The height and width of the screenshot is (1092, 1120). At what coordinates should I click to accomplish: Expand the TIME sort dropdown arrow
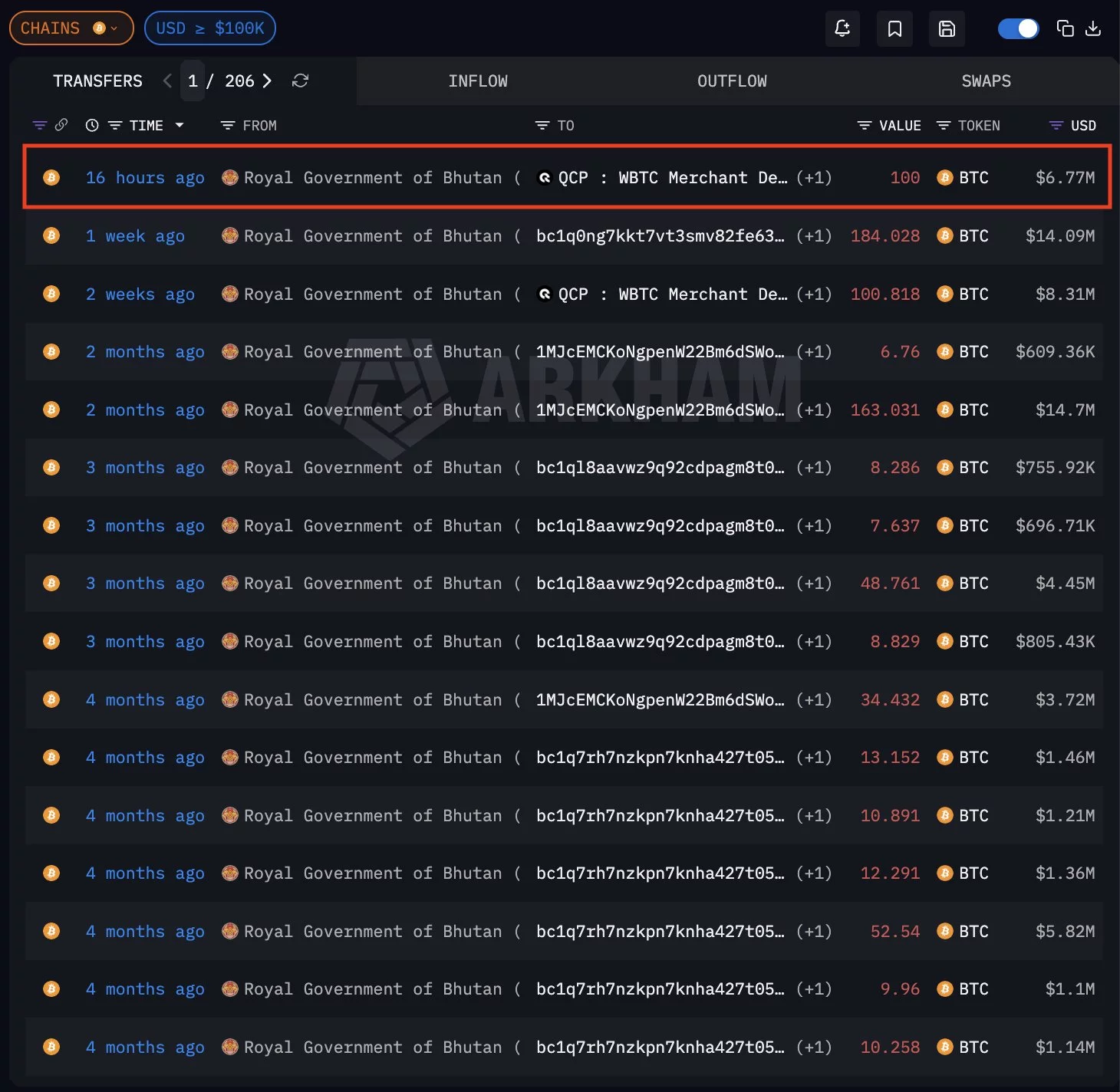(180, 125)
